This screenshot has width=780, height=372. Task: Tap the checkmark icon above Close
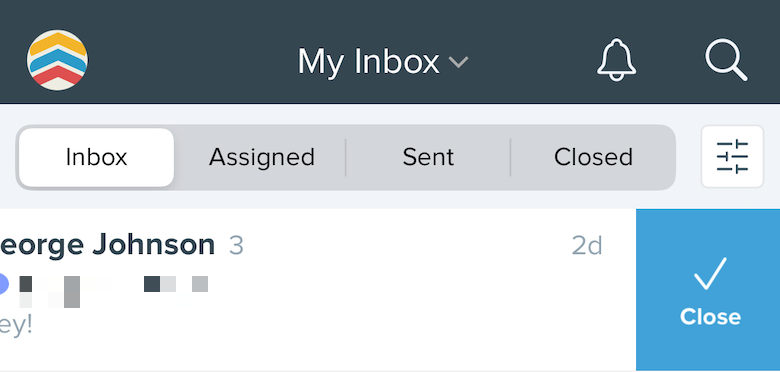[x=710, y=274]
